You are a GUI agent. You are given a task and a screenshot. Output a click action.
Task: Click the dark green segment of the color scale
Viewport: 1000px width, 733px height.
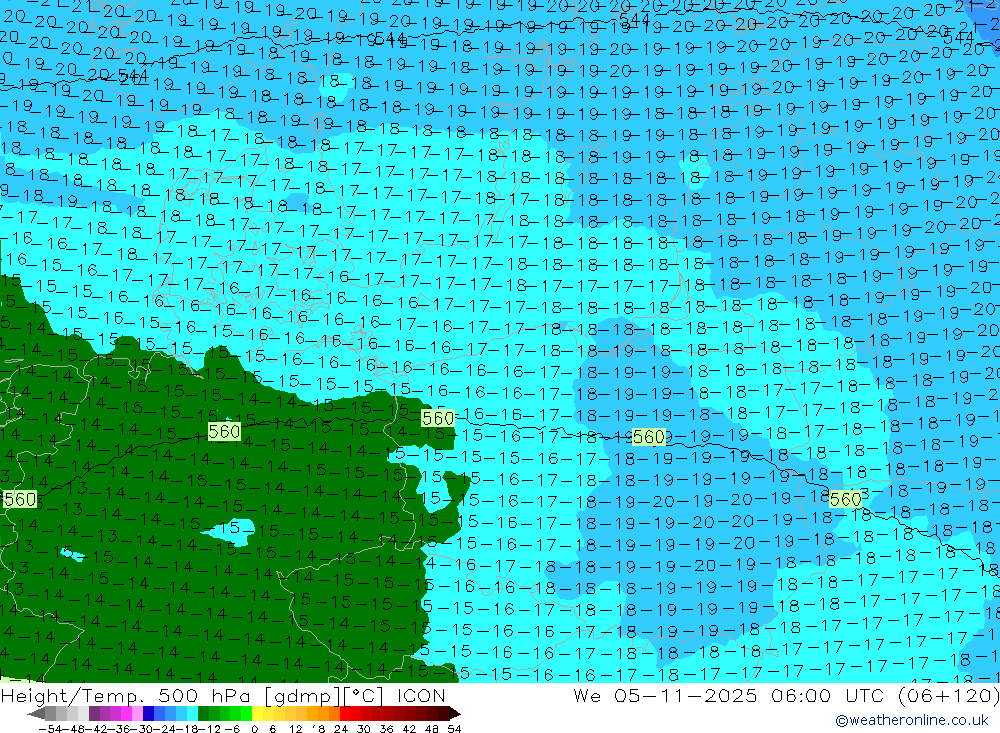click(203, 714)
